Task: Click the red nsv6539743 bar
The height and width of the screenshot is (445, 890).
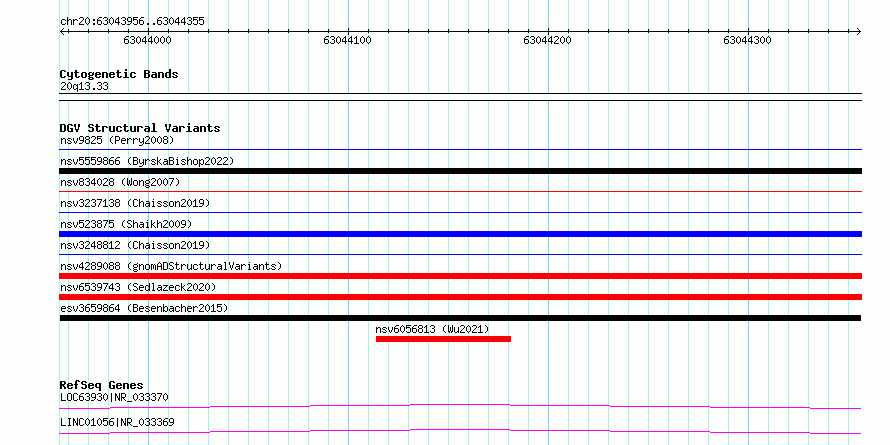Action: (461, 297)
